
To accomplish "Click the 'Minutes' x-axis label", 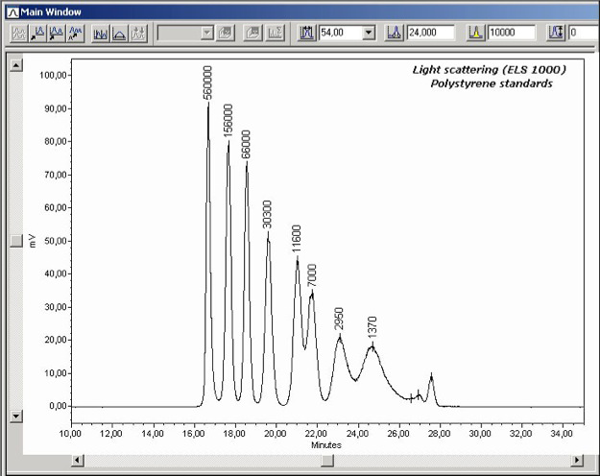I will [x=326, y=445].
